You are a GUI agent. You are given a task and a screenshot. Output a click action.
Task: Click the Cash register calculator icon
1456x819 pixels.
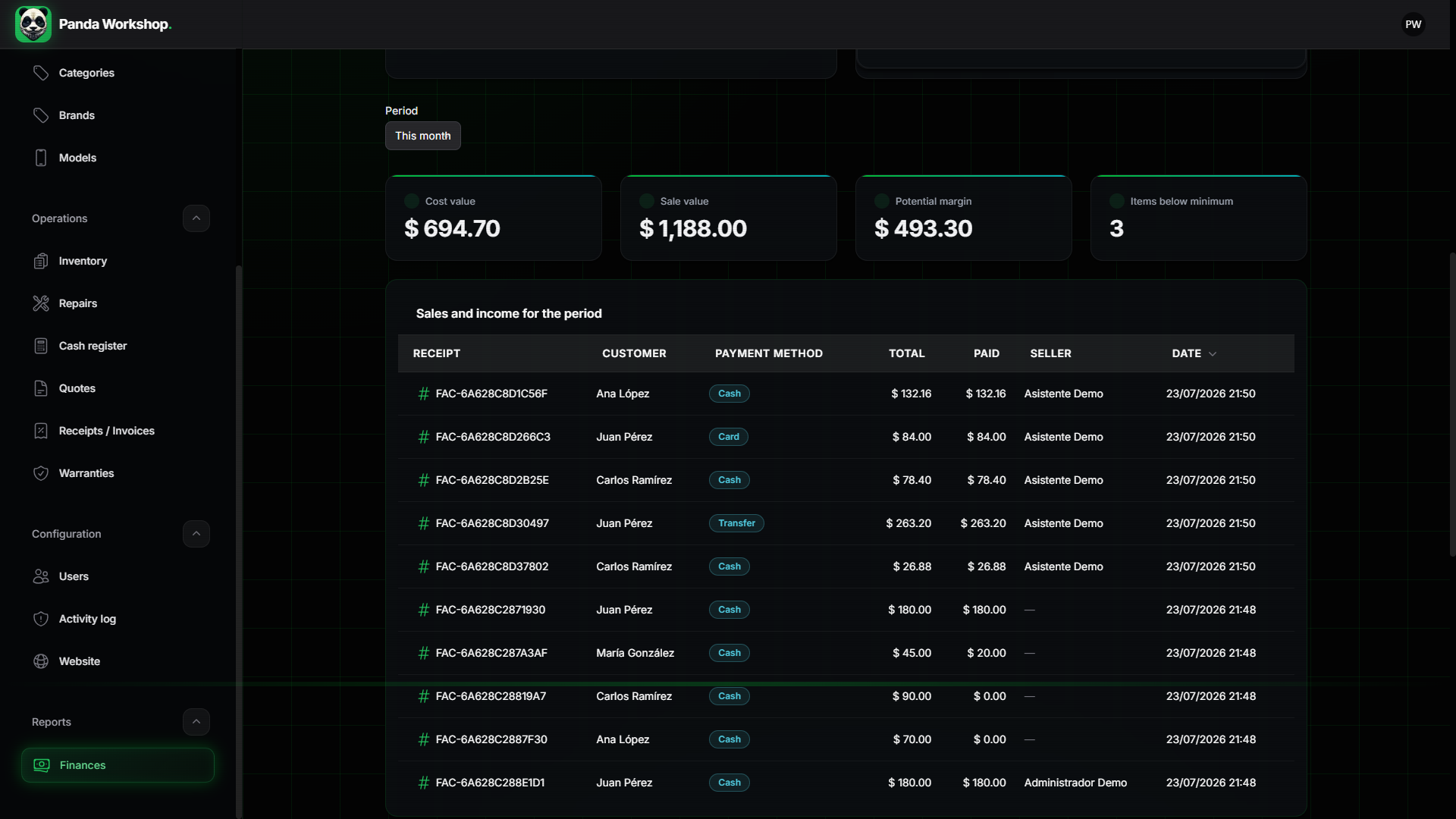pos(41,346)
